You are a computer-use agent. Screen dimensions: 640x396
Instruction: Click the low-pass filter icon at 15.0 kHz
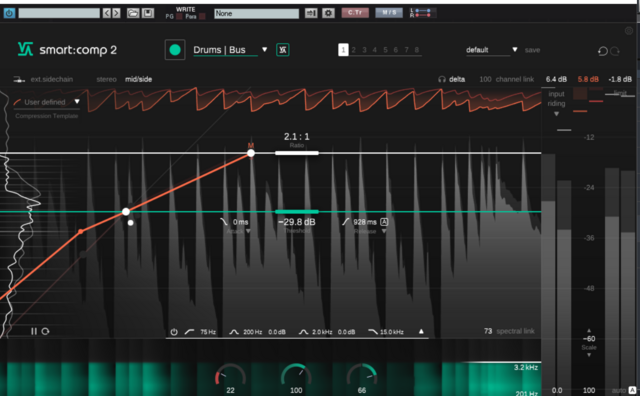(373, 332)
